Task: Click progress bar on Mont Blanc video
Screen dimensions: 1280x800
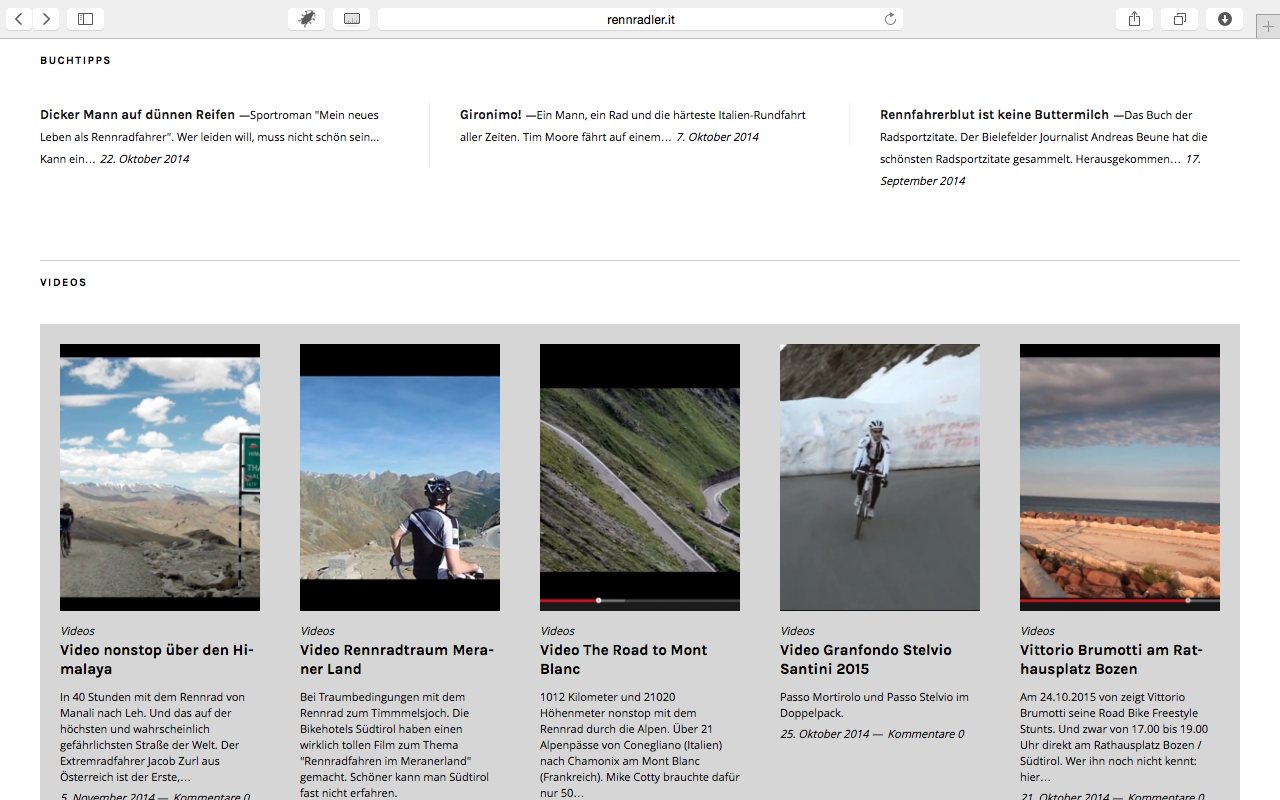Action: tap(640, 601)
